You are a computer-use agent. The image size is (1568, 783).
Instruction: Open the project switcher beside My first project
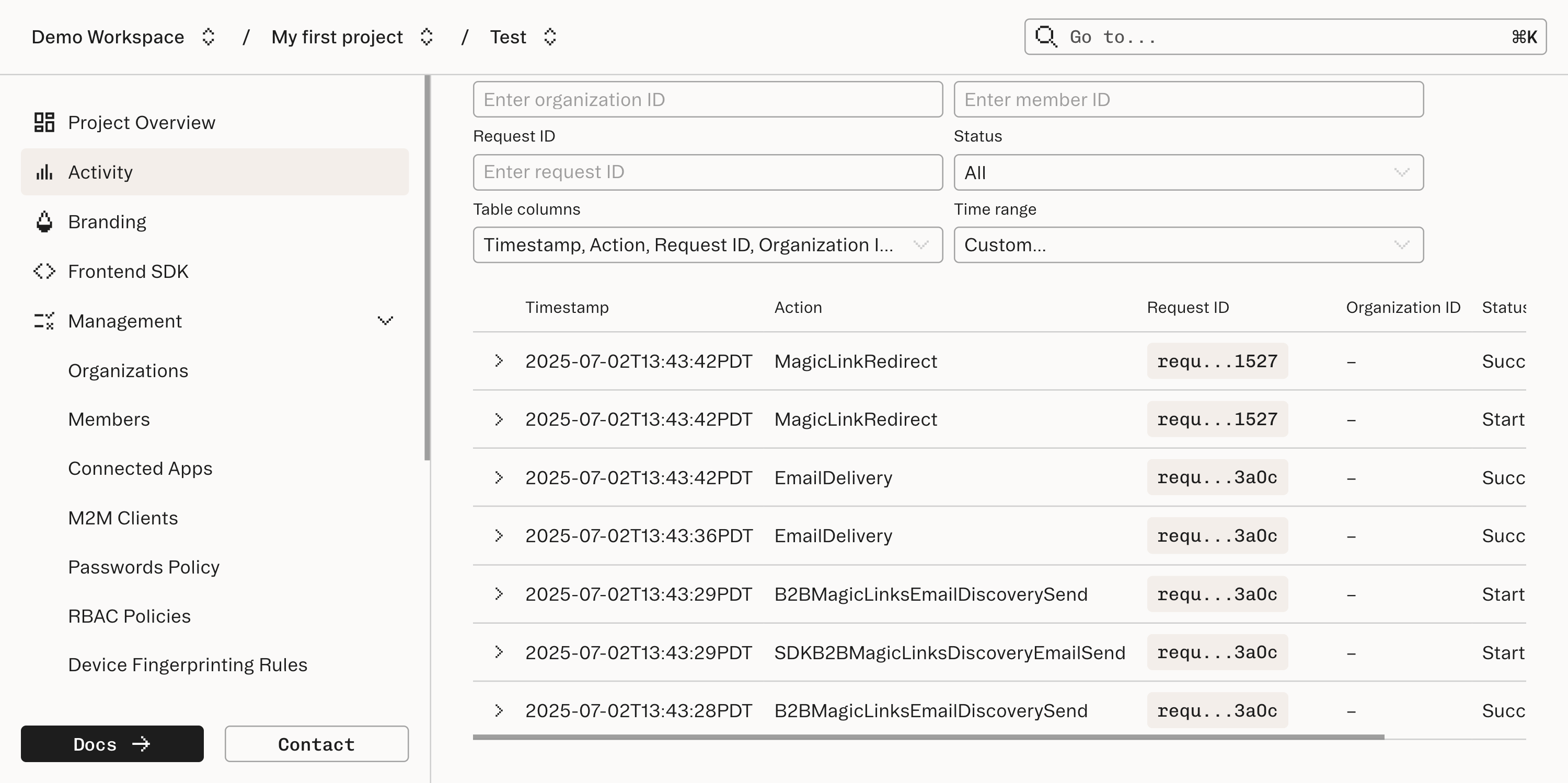(426, 37)
